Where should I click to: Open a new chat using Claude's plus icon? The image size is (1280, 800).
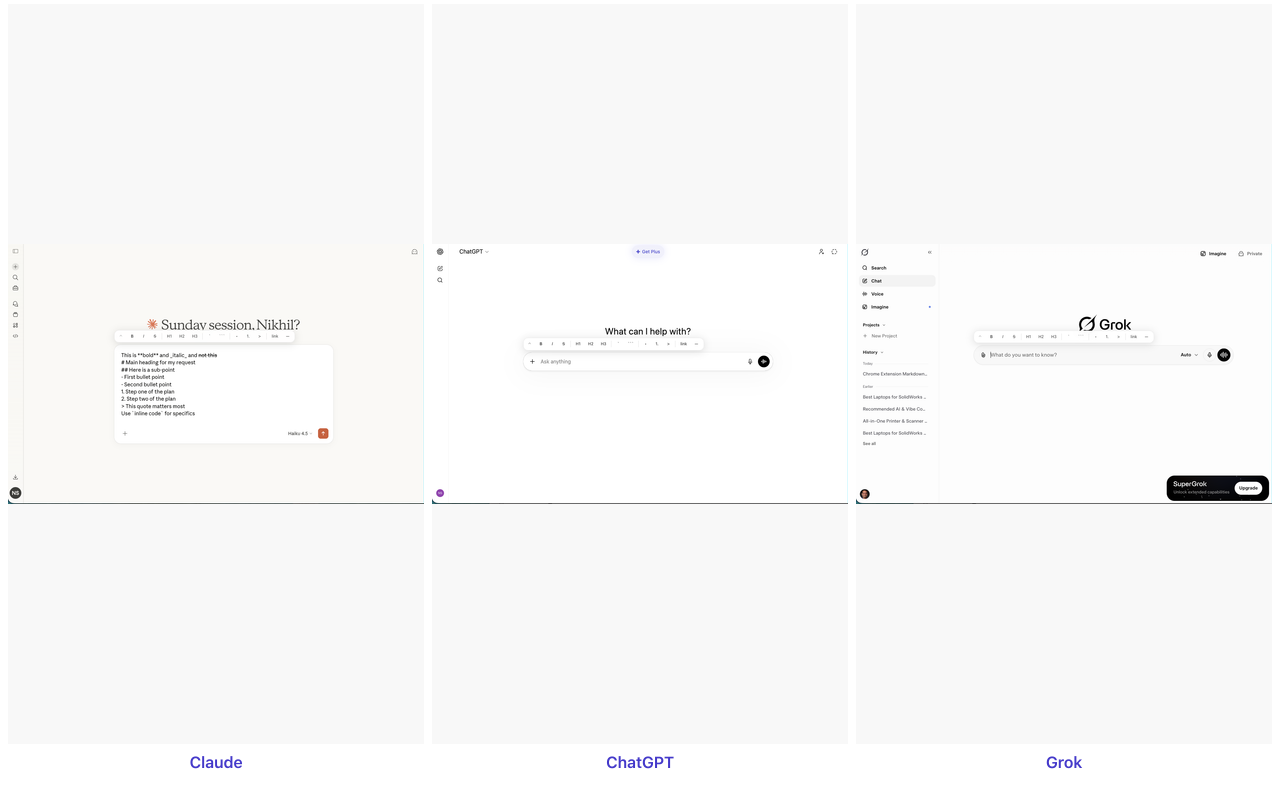[x=15, y=266]
